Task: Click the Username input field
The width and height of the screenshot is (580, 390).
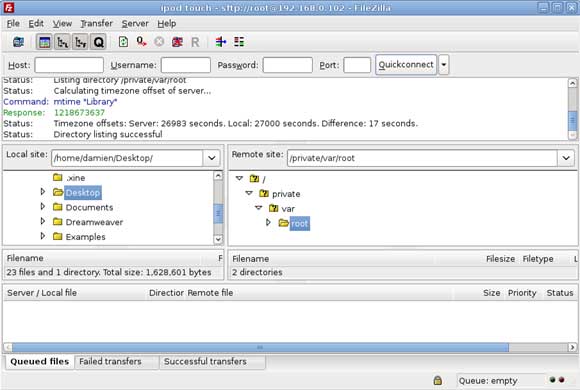Action: [186, 65]
